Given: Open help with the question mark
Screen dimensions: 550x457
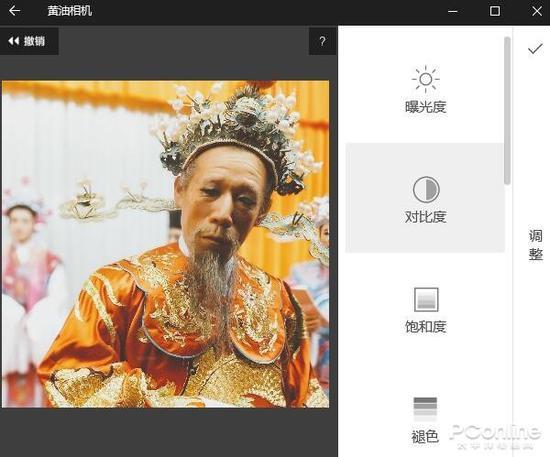Looking at the screenshot, I should click(322, 41).
